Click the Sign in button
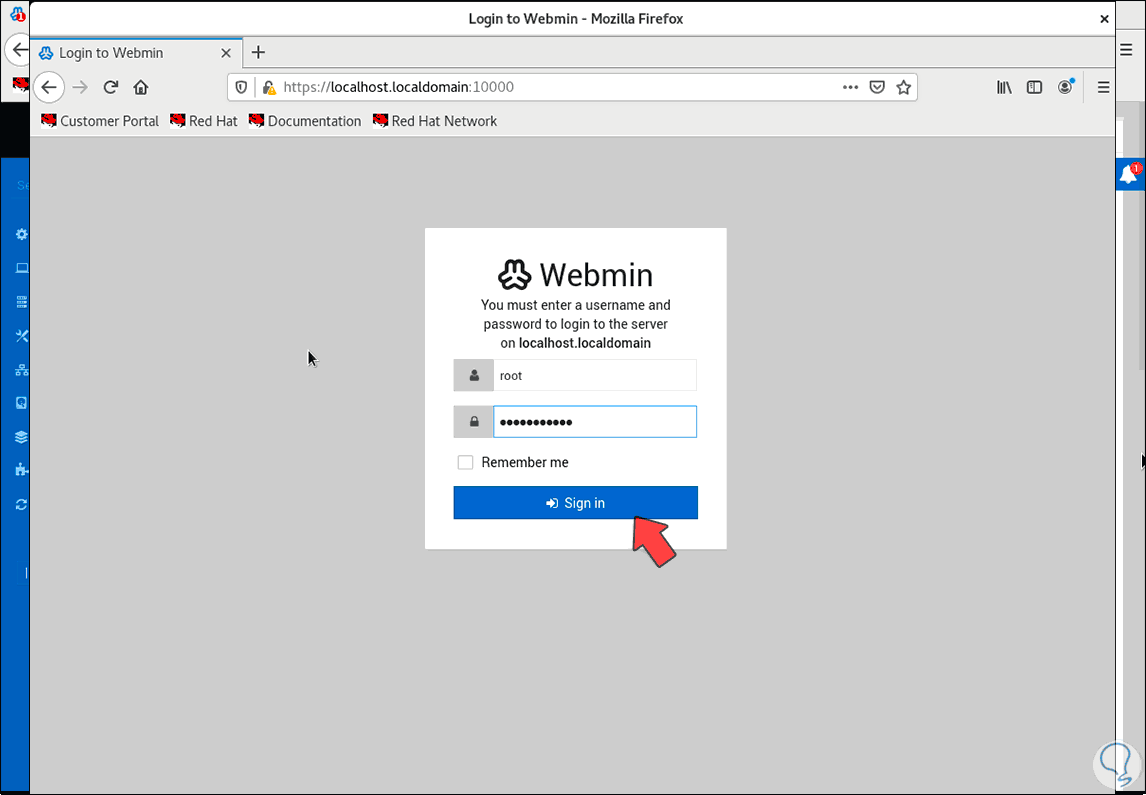This screenshot has height=795, width=1146. (x=575, y=503)
